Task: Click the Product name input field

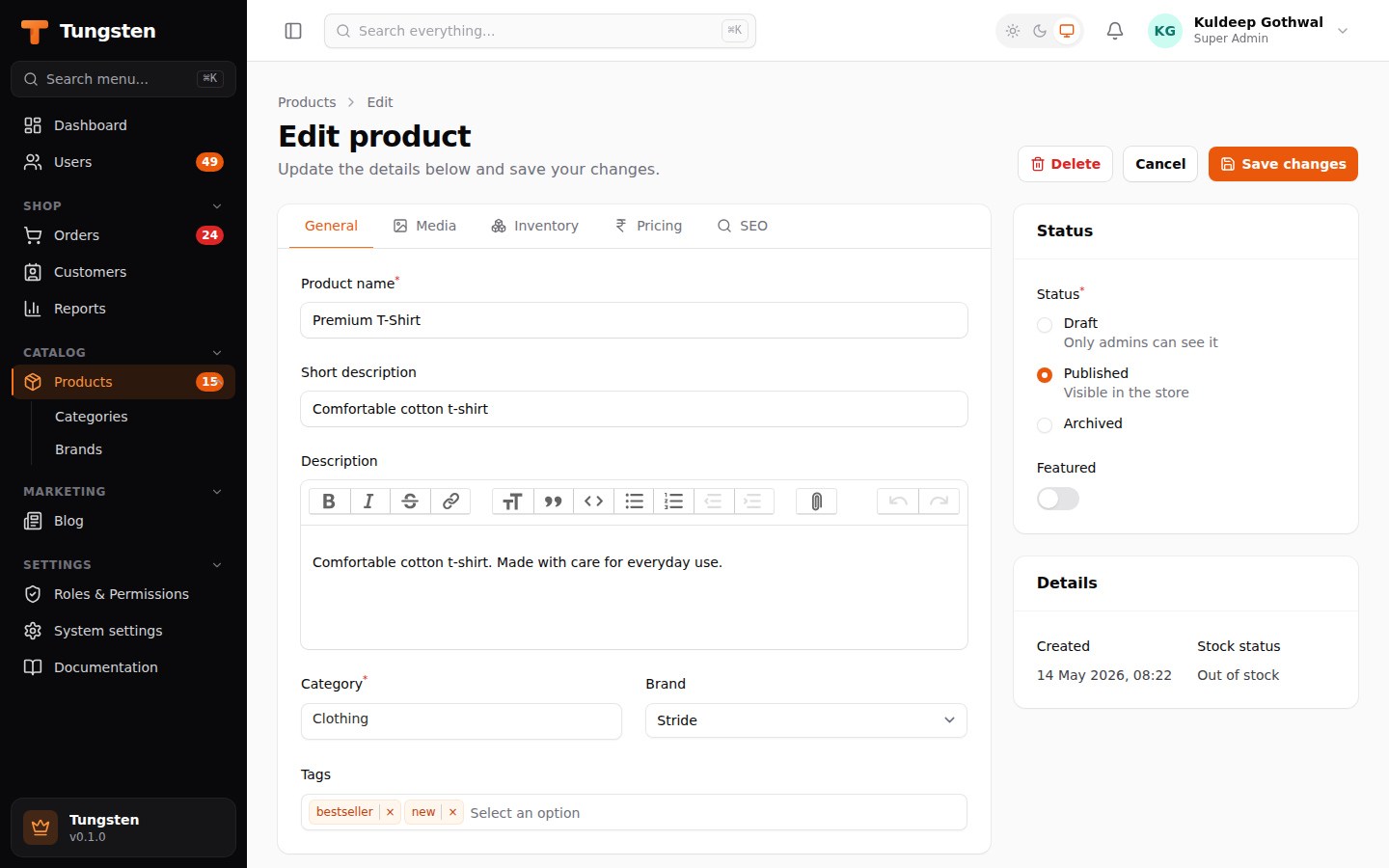Action: (634, 320)
